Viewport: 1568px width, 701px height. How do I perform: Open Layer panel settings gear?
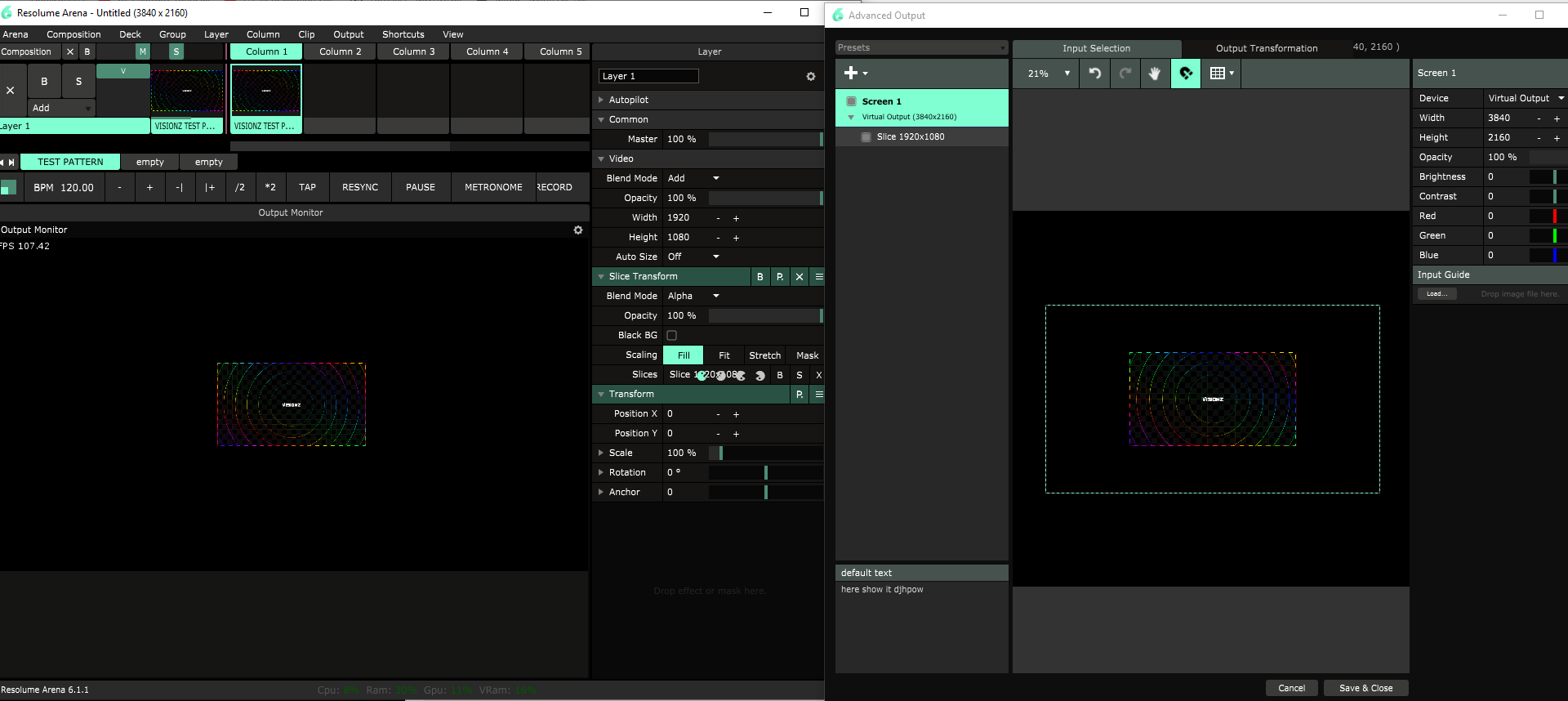pyautogui.click(x=811, y=77)
